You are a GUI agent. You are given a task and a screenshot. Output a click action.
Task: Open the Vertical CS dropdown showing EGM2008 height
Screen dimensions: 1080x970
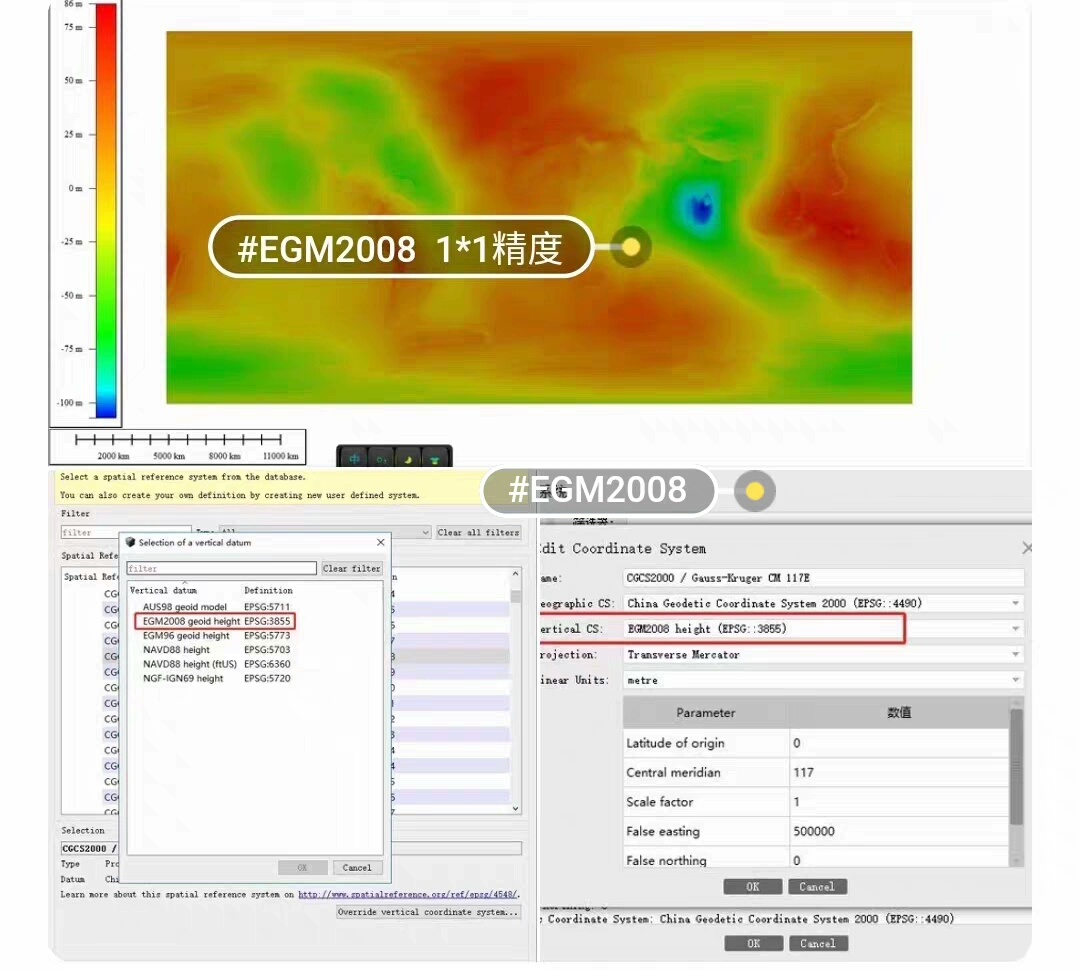[x=823, y=629]
